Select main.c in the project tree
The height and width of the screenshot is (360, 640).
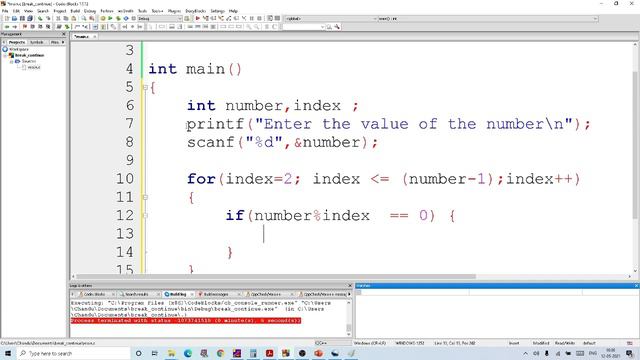click(x=33, y=67)
